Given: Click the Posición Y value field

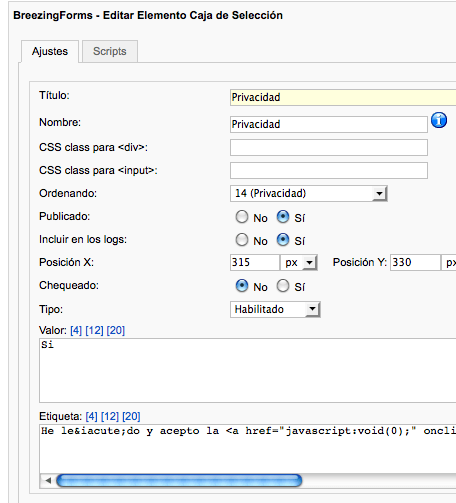Looking at the screenshot, I should (415, 263).
